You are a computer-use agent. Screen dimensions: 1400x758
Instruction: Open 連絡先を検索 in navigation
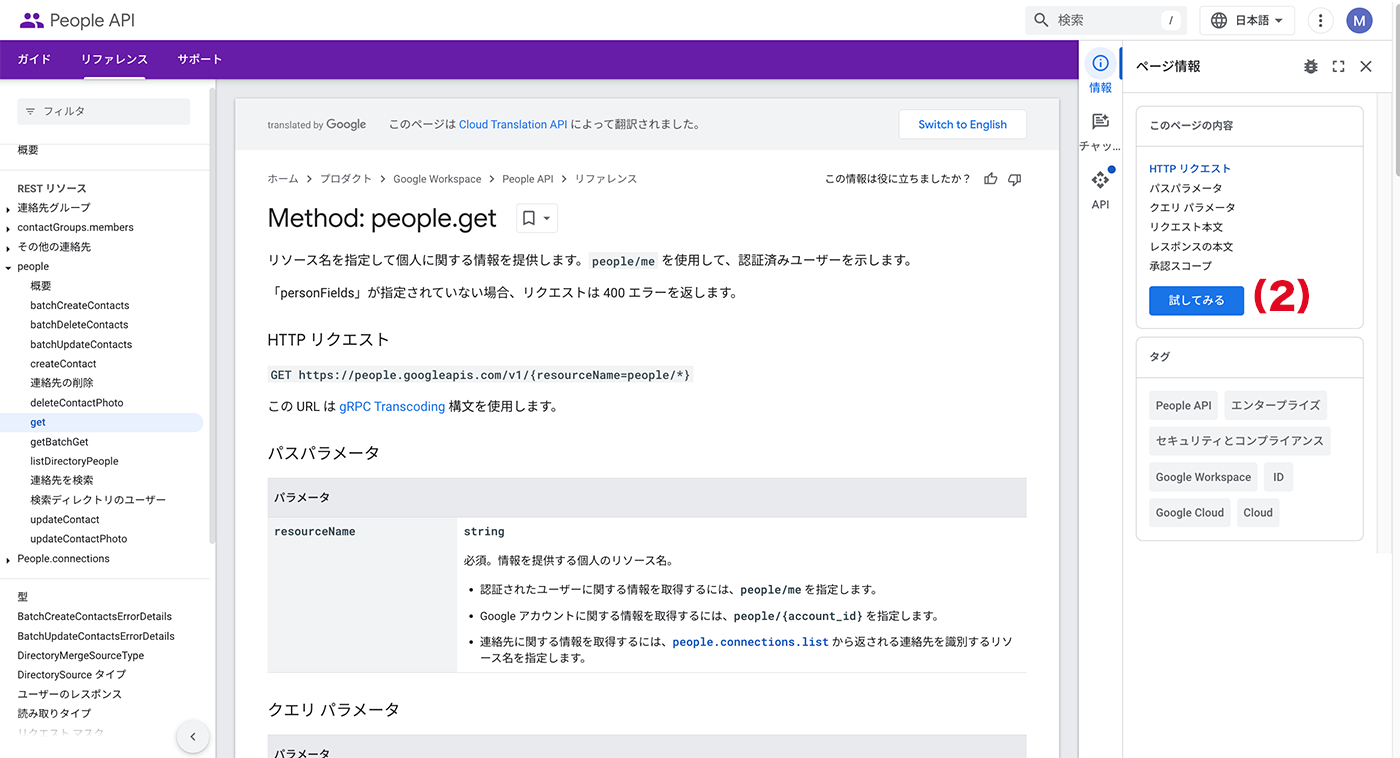coord(62,481)
